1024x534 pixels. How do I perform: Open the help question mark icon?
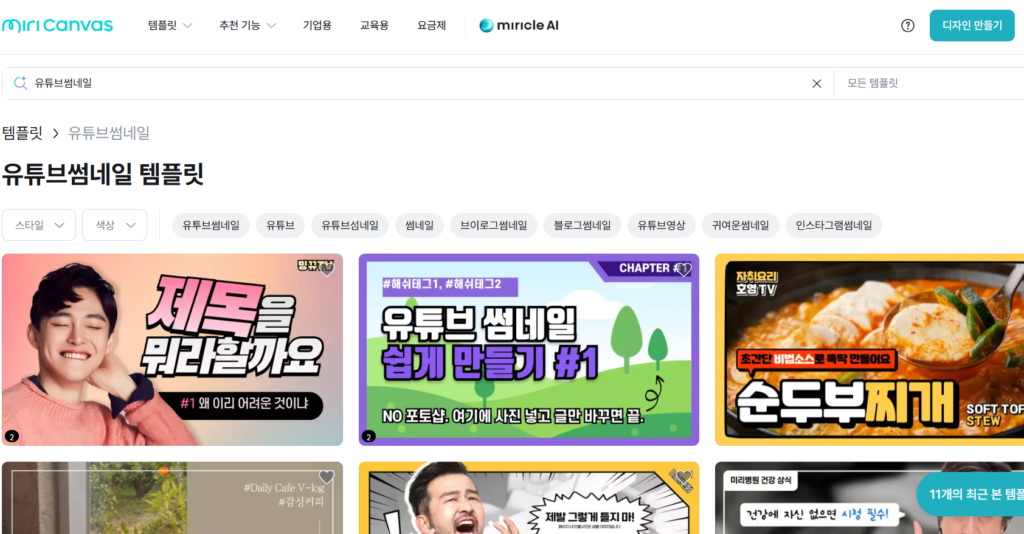click(907, 26)
